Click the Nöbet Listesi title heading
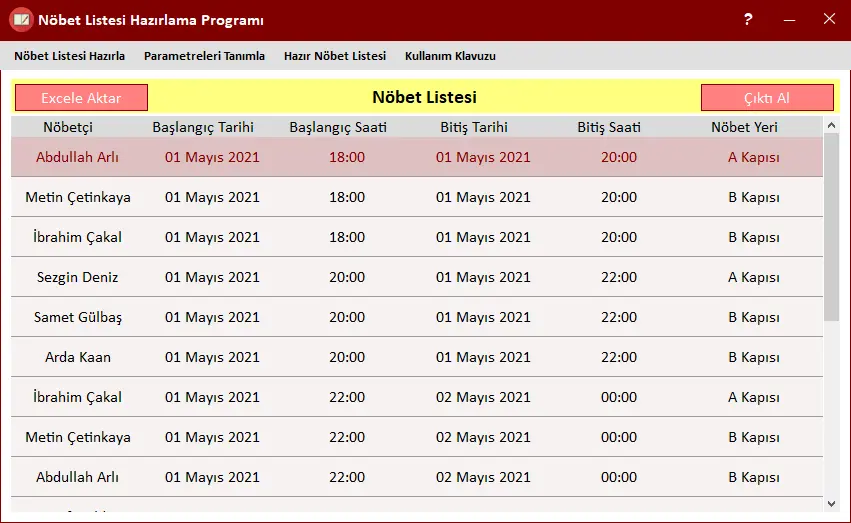Screen dimensions: 851x523 (424, 97)
